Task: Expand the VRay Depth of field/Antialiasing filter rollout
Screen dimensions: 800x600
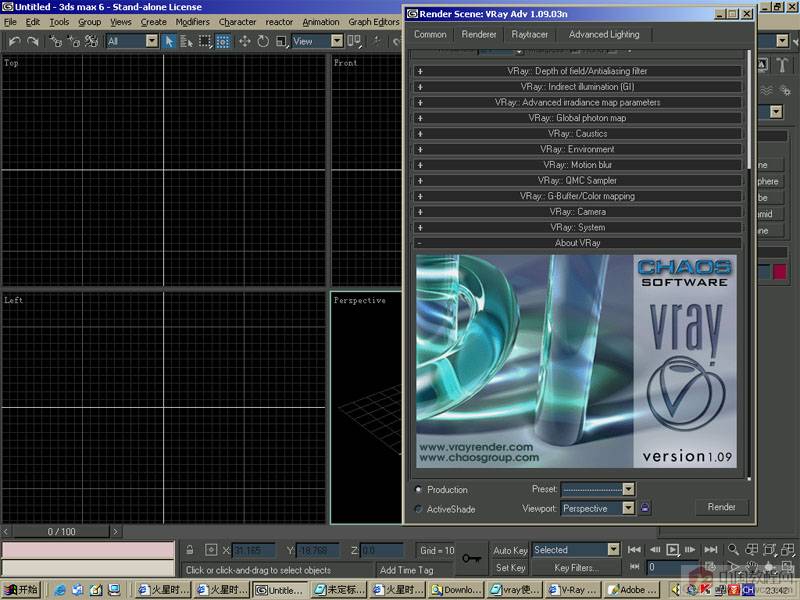Action: click(x=578, y=71)
